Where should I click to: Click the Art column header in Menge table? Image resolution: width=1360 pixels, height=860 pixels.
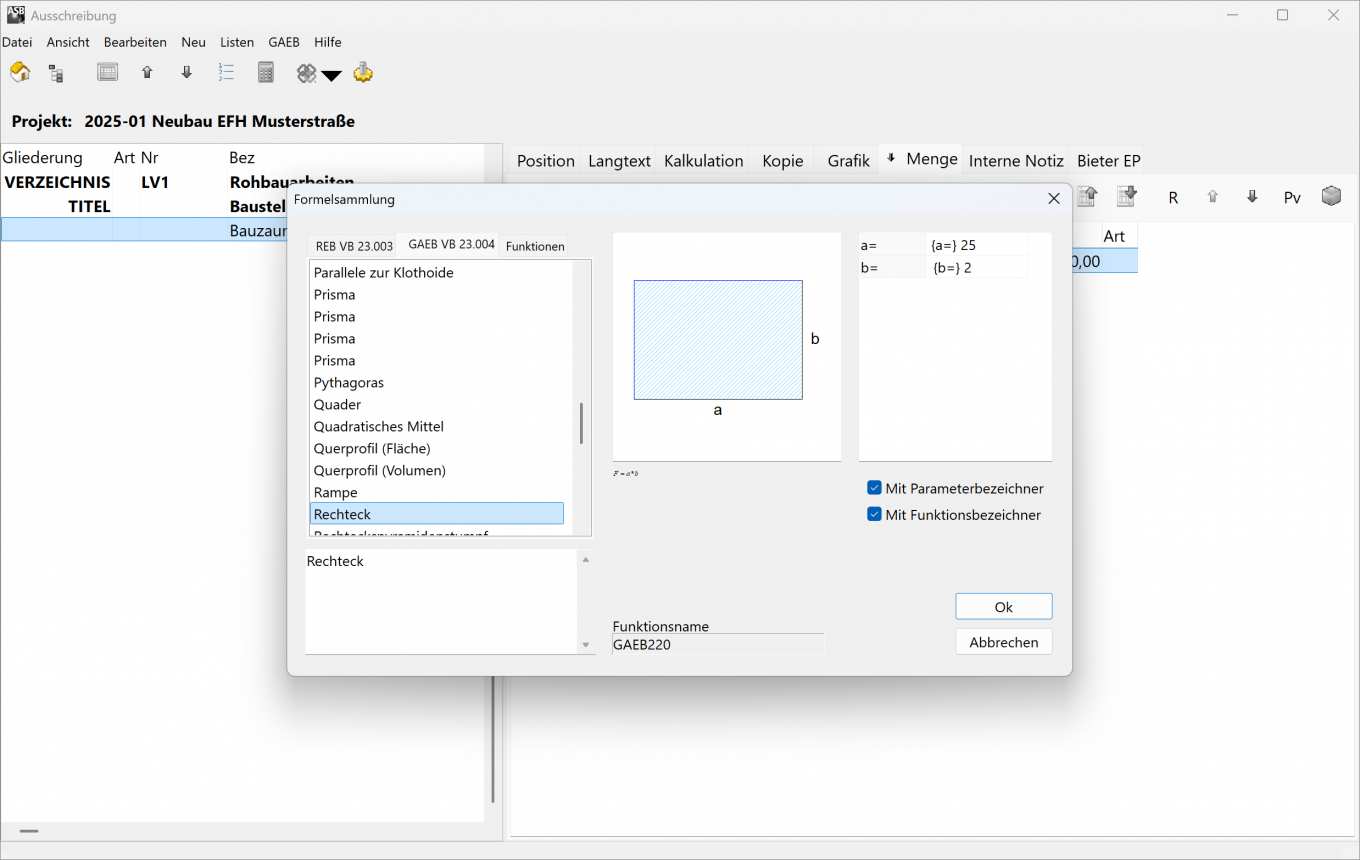click(1114, 236)
